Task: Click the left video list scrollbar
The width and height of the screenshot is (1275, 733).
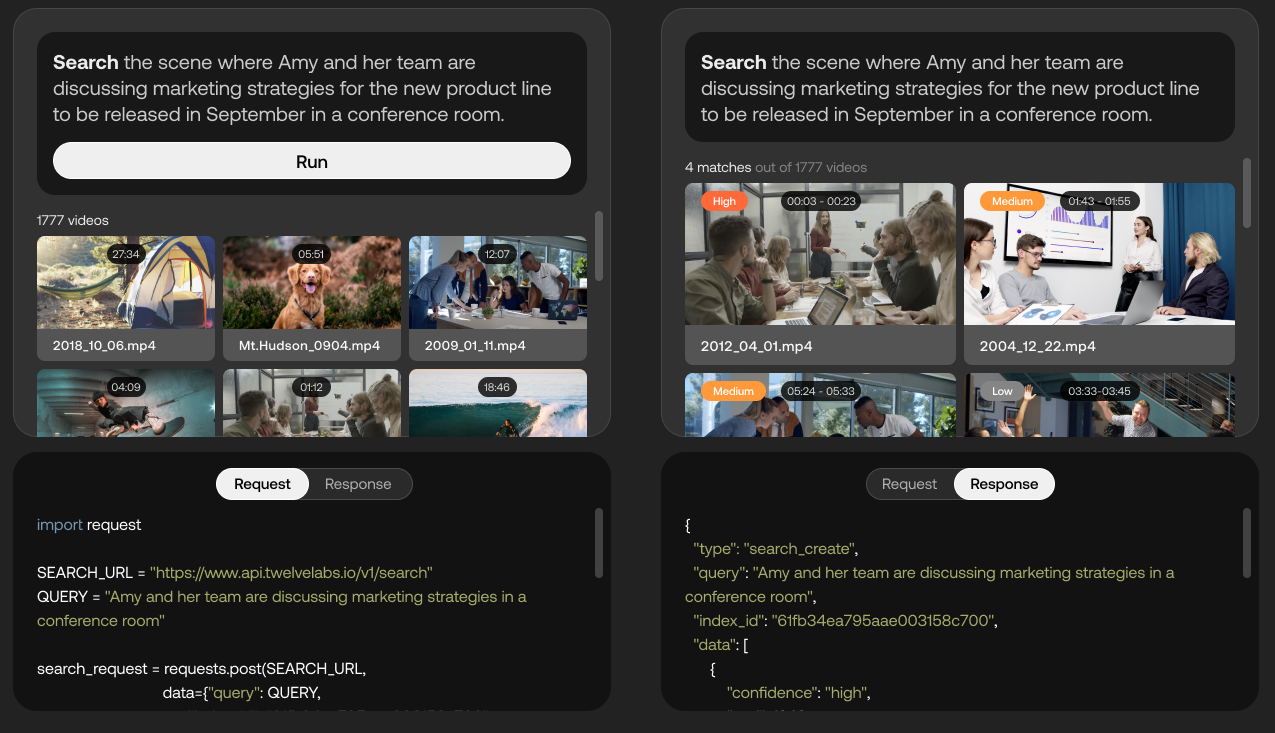Action: [598, 246]
